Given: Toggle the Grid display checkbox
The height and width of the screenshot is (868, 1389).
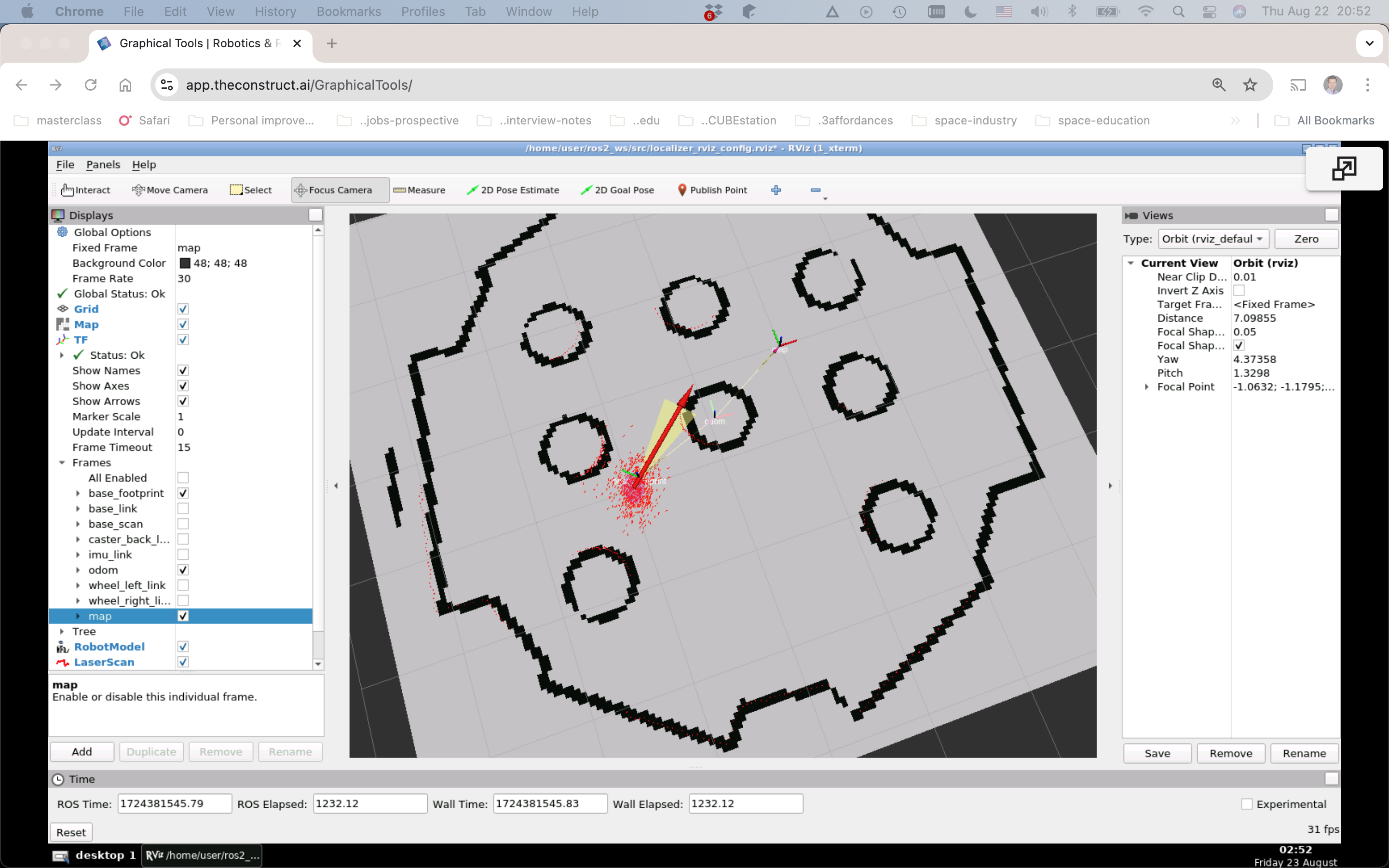Looking at the screenshot, I should 183,309.
